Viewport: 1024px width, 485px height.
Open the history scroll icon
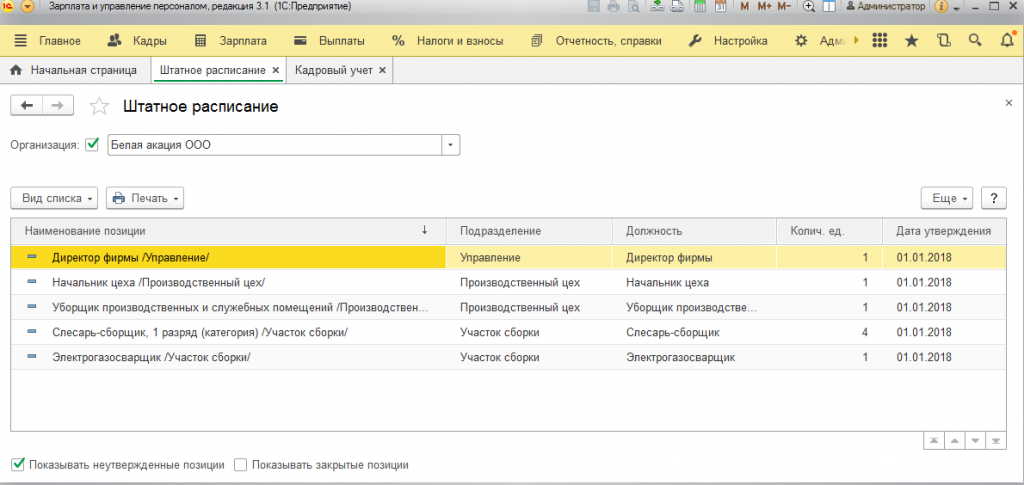click(x=943, y=41)
